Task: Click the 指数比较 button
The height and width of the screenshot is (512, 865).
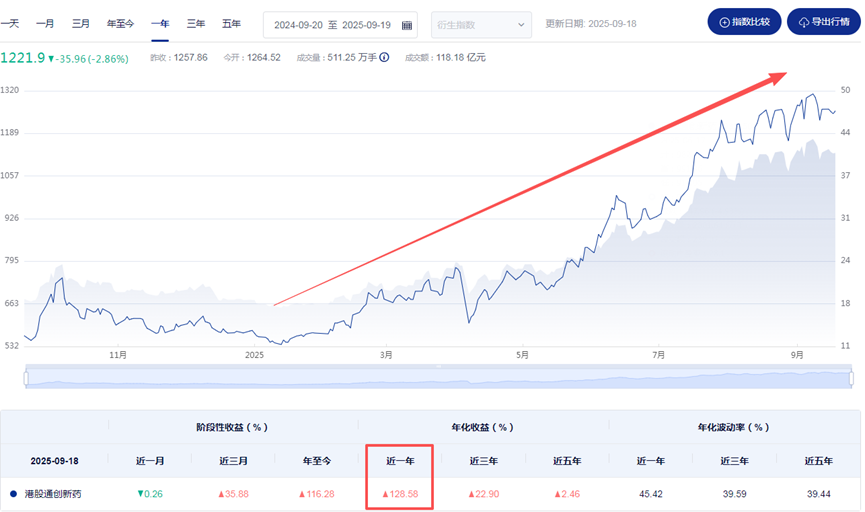Action: [744, 22]
